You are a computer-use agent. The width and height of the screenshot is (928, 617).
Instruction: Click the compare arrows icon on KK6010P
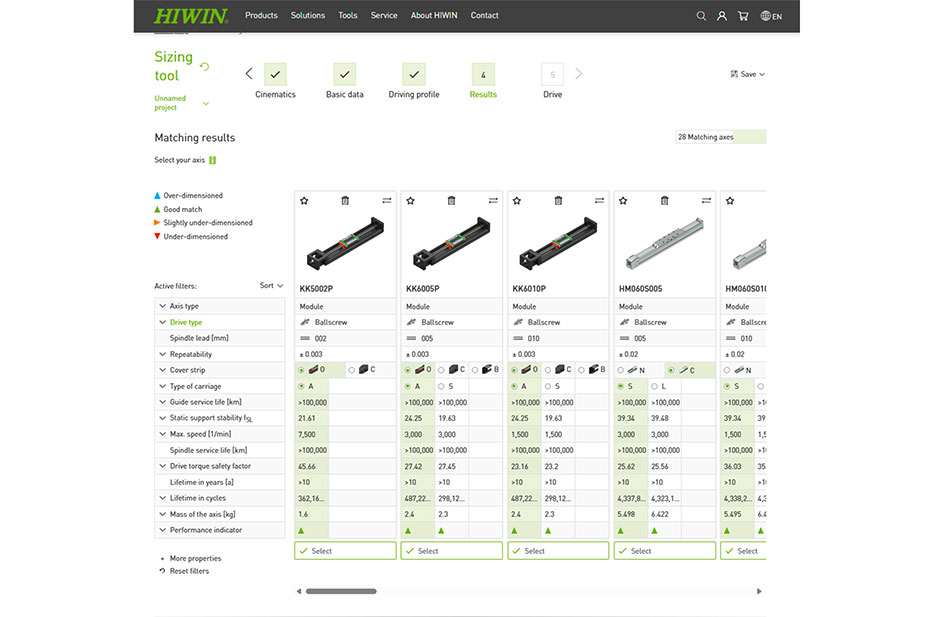[x=599, y=201]
